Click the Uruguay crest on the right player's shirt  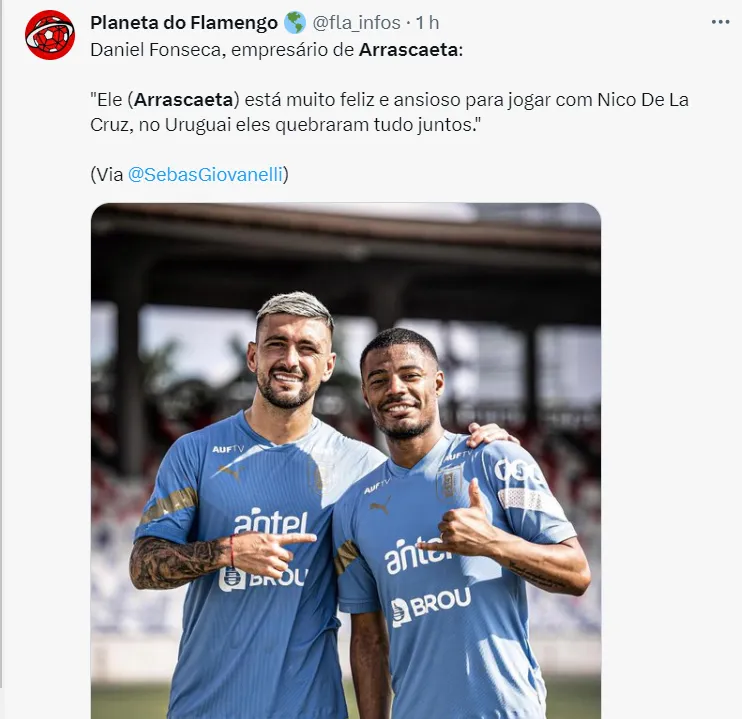[449, 482]
